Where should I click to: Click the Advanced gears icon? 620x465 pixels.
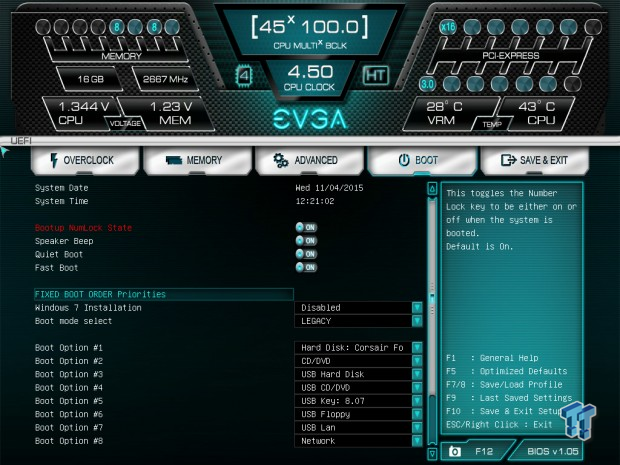281,160
